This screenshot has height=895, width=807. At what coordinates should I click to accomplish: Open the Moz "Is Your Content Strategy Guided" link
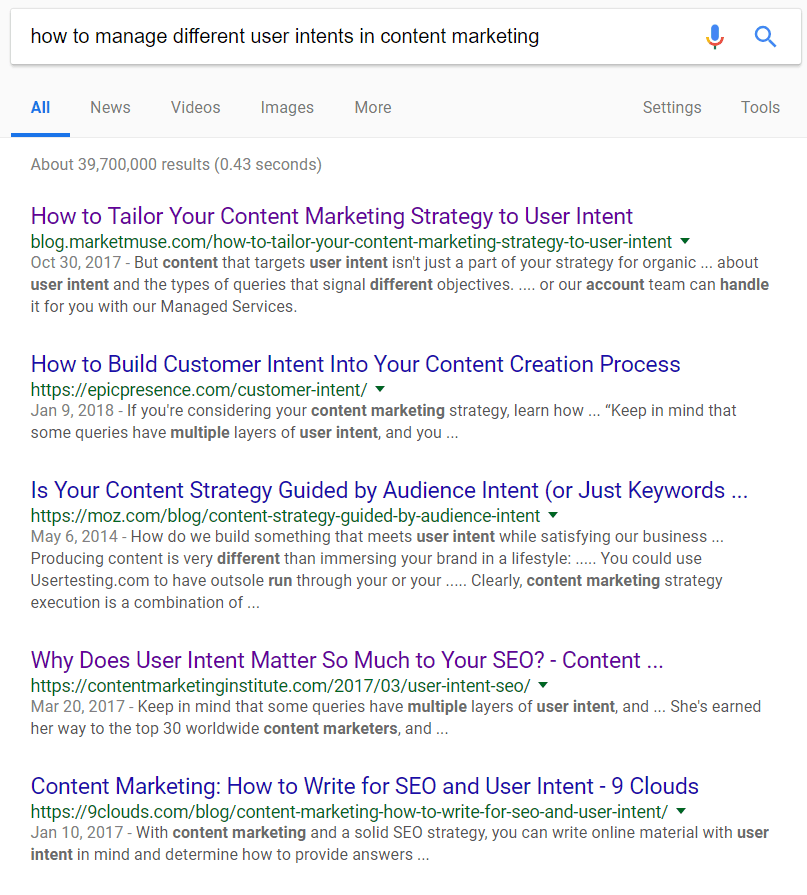coord(389,490)
